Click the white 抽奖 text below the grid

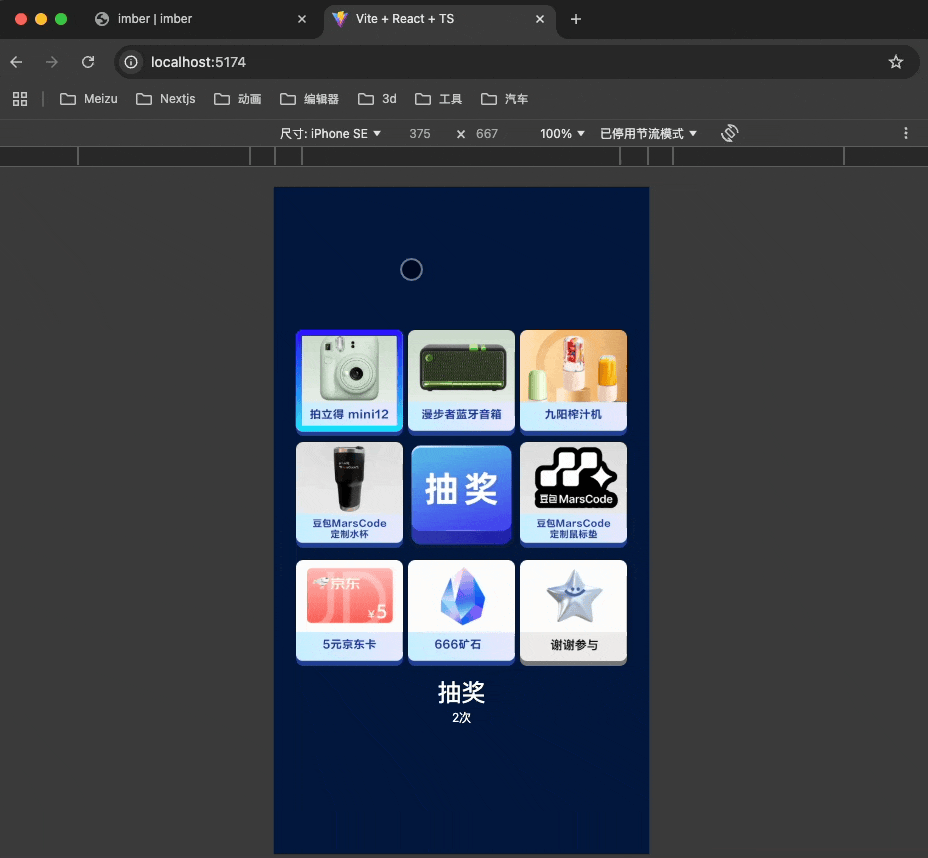pos(461,692)
